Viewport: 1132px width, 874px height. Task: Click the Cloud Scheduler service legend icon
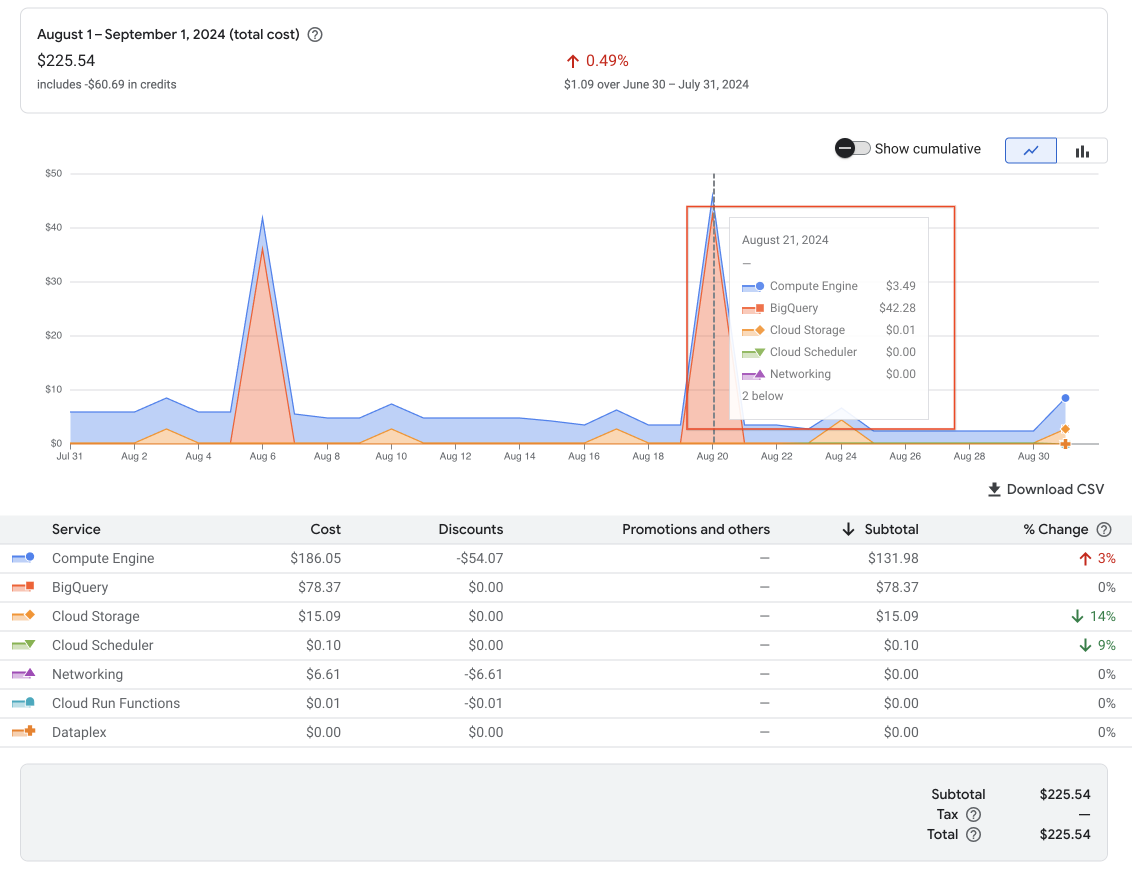(23, 645)
